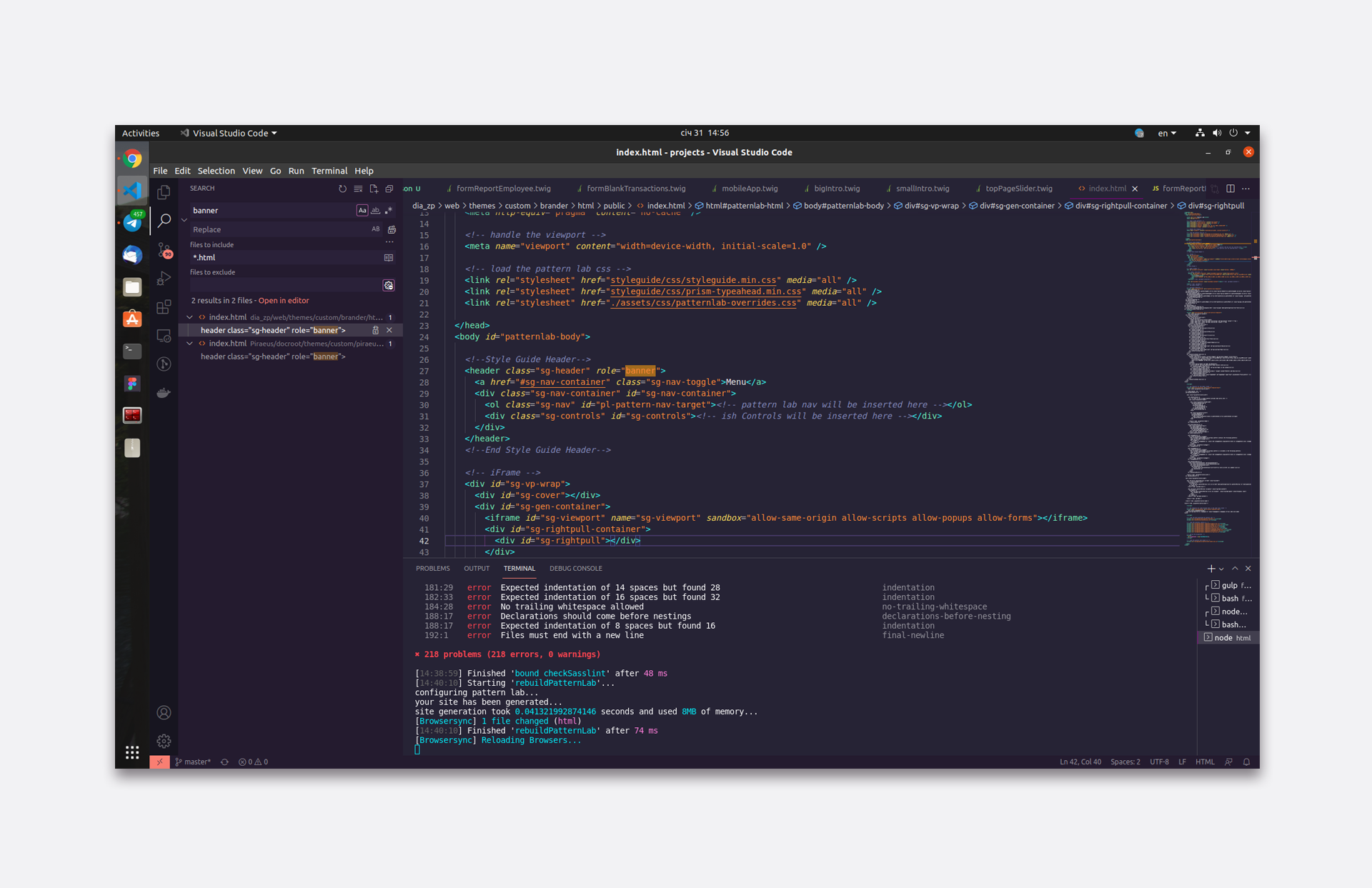Open new search editor icon

[374, 189]
